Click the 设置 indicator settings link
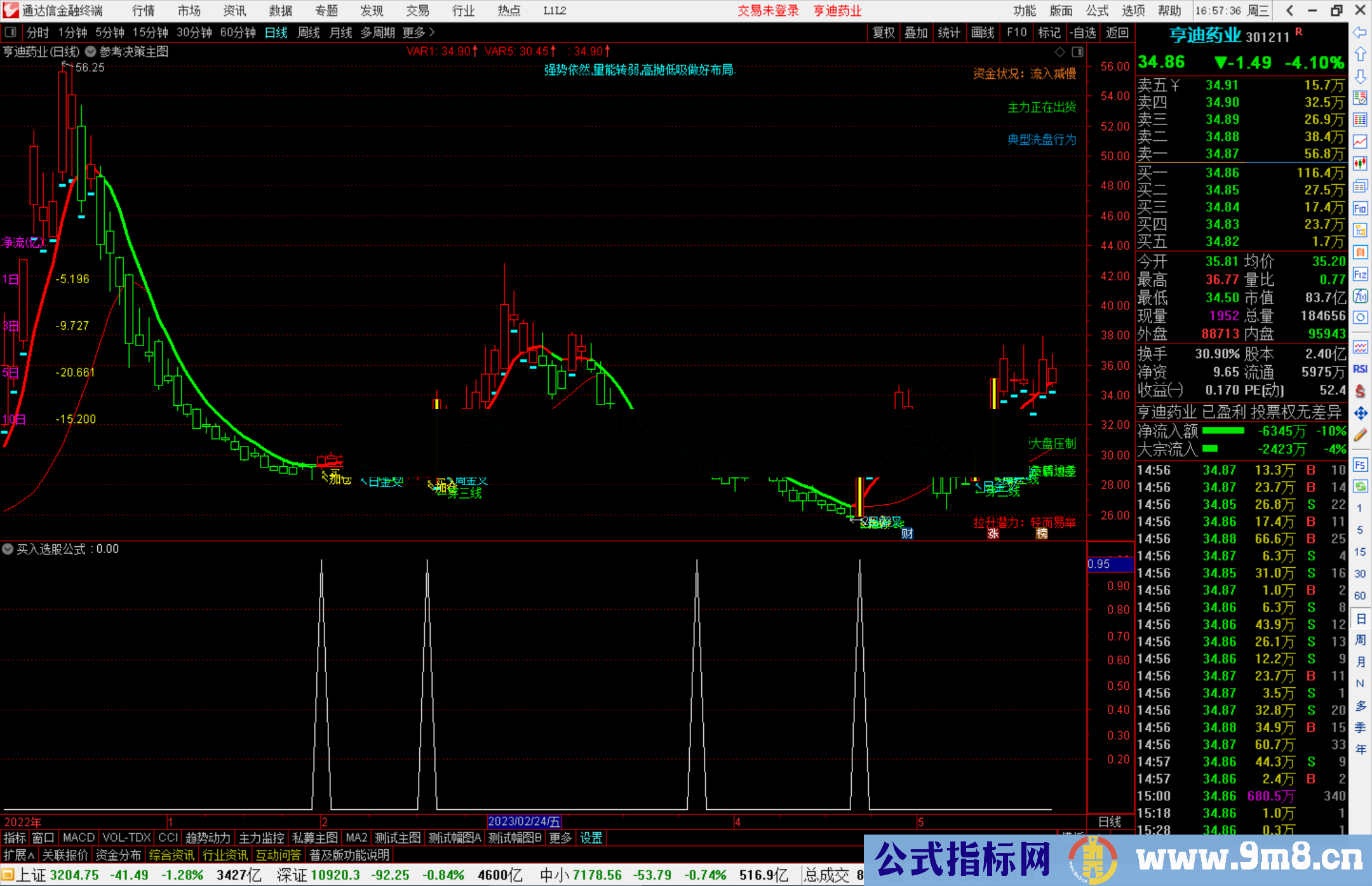Viewport: 1372px width, 886px height. (591, 838)
